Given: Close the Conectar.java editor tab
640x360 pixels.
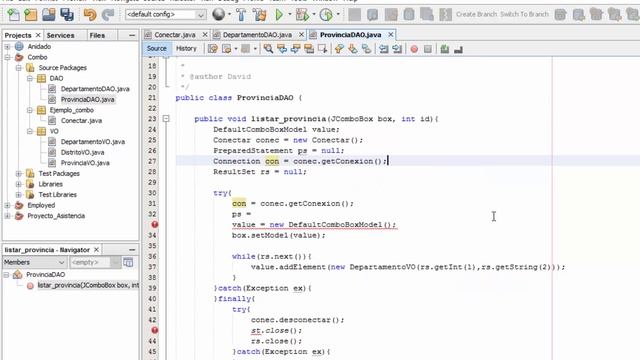Looking at the screenshot, I should click(205, 35).
